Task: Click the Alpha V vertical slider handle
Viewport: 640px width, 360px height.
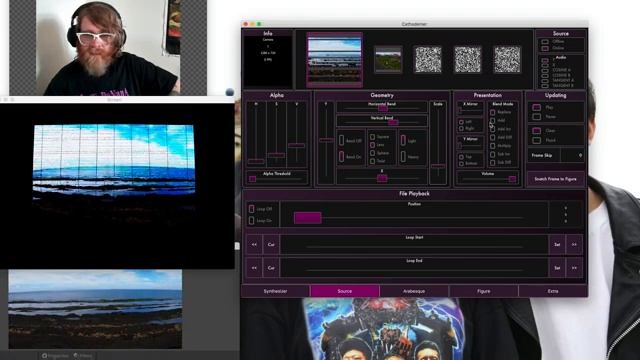Action: pyautogui.click(x=297, y=145)
